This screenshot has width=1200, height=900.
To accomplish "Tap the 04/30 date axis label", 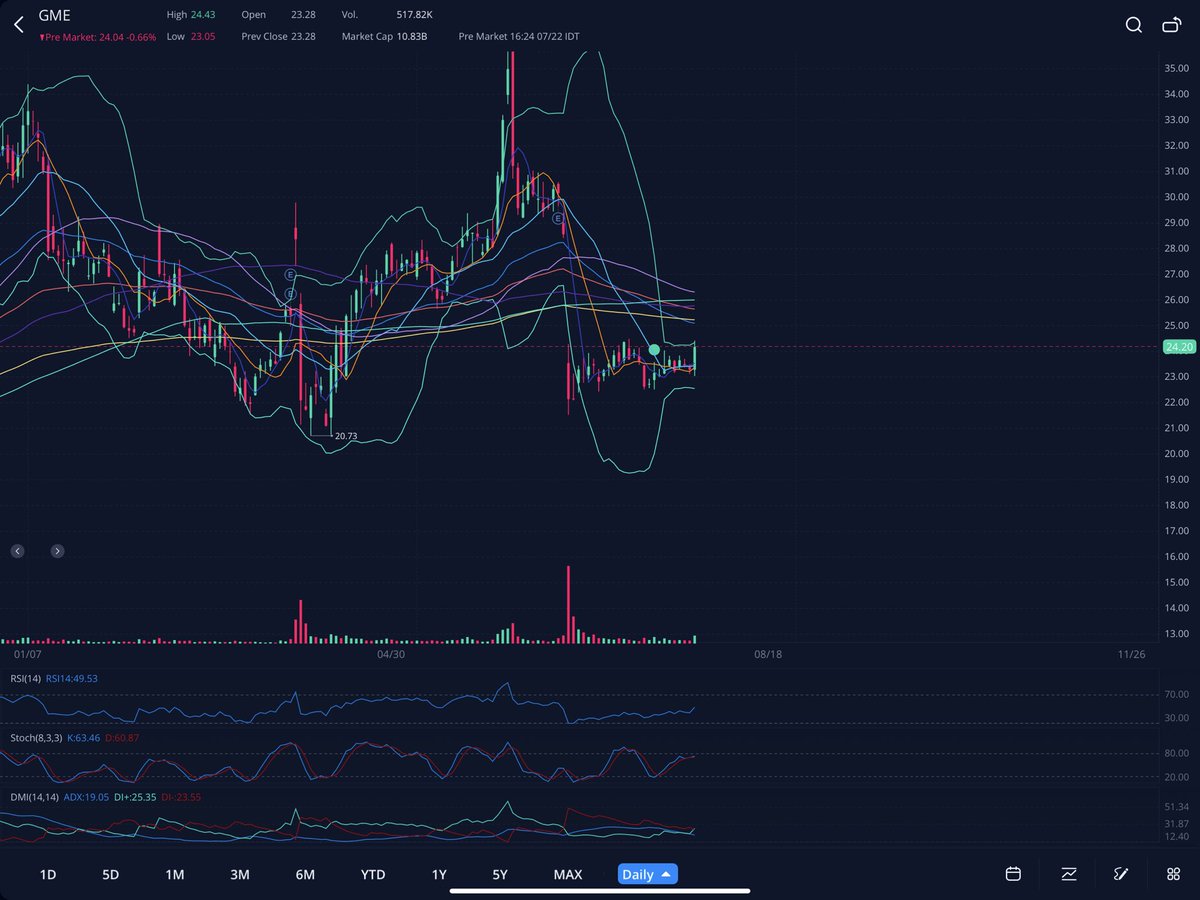I will pyautogui.click(x=390, y=654).
